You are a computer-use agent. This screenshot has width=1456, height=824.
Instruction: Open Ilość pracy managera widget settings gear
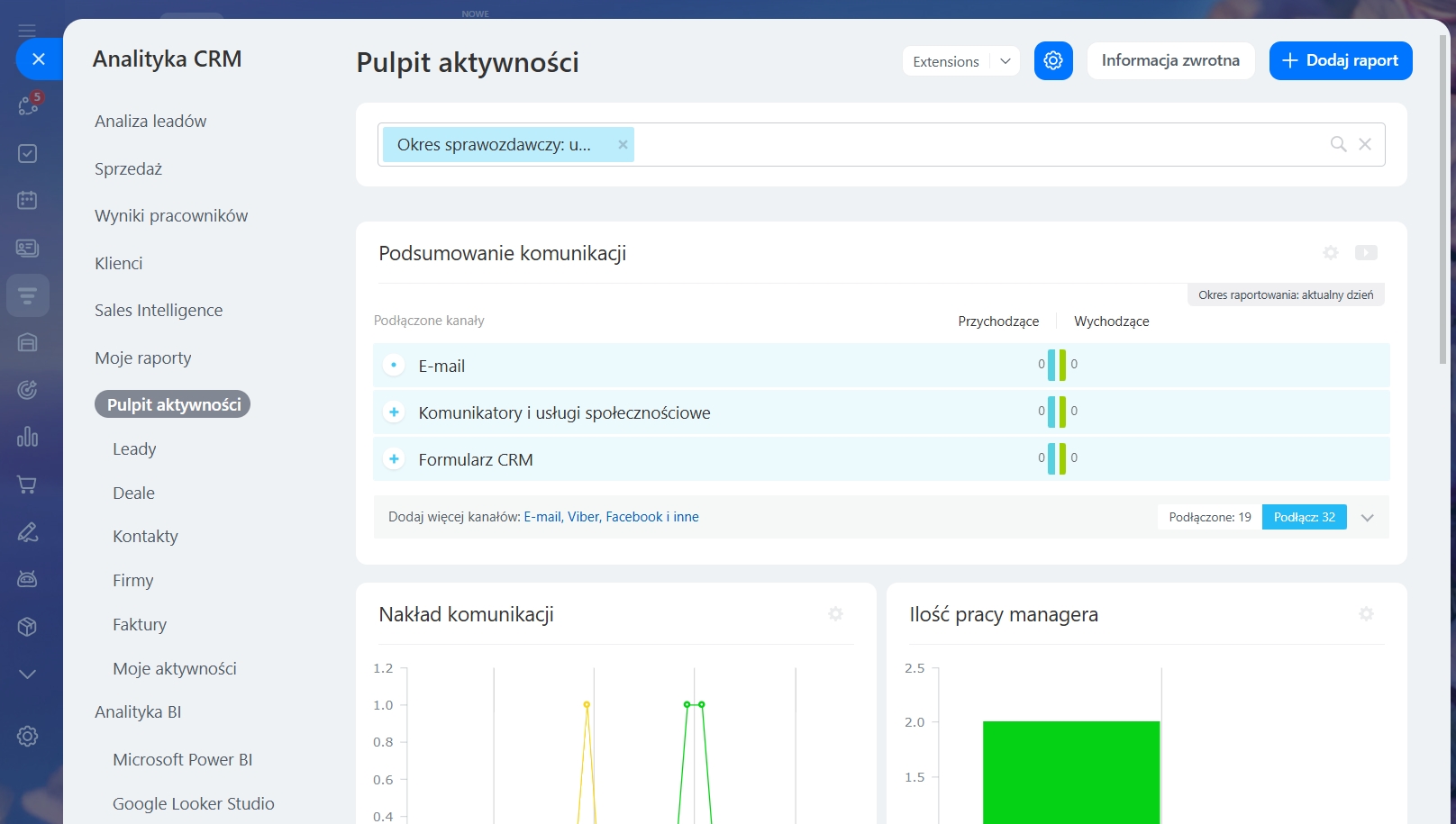point(1367,614)
